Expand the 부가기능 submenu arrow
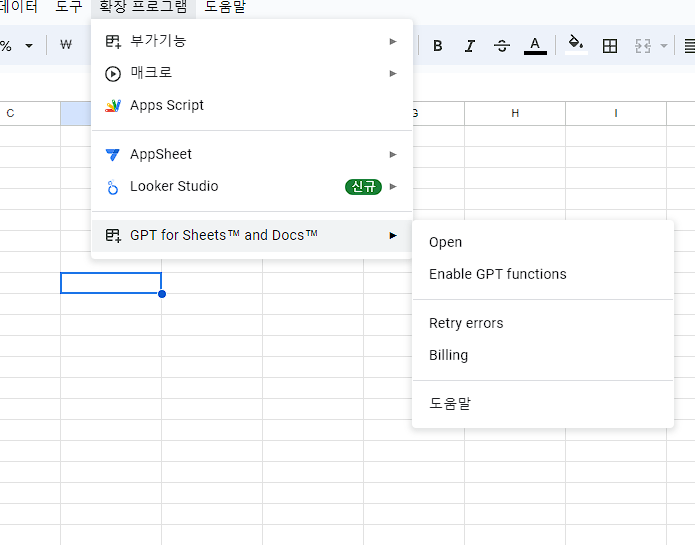695x545 pixels. pos(393,41)
